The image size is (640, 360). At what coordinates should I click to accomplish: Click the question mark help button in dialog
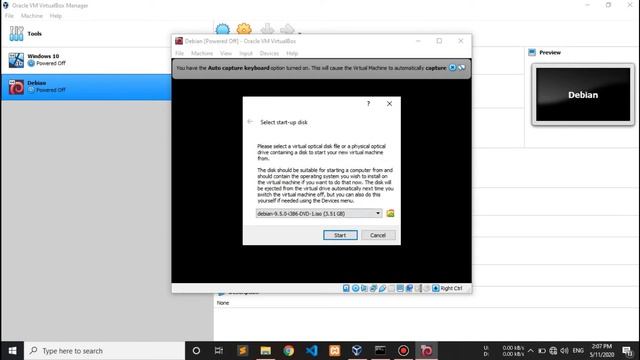[368, 104]
